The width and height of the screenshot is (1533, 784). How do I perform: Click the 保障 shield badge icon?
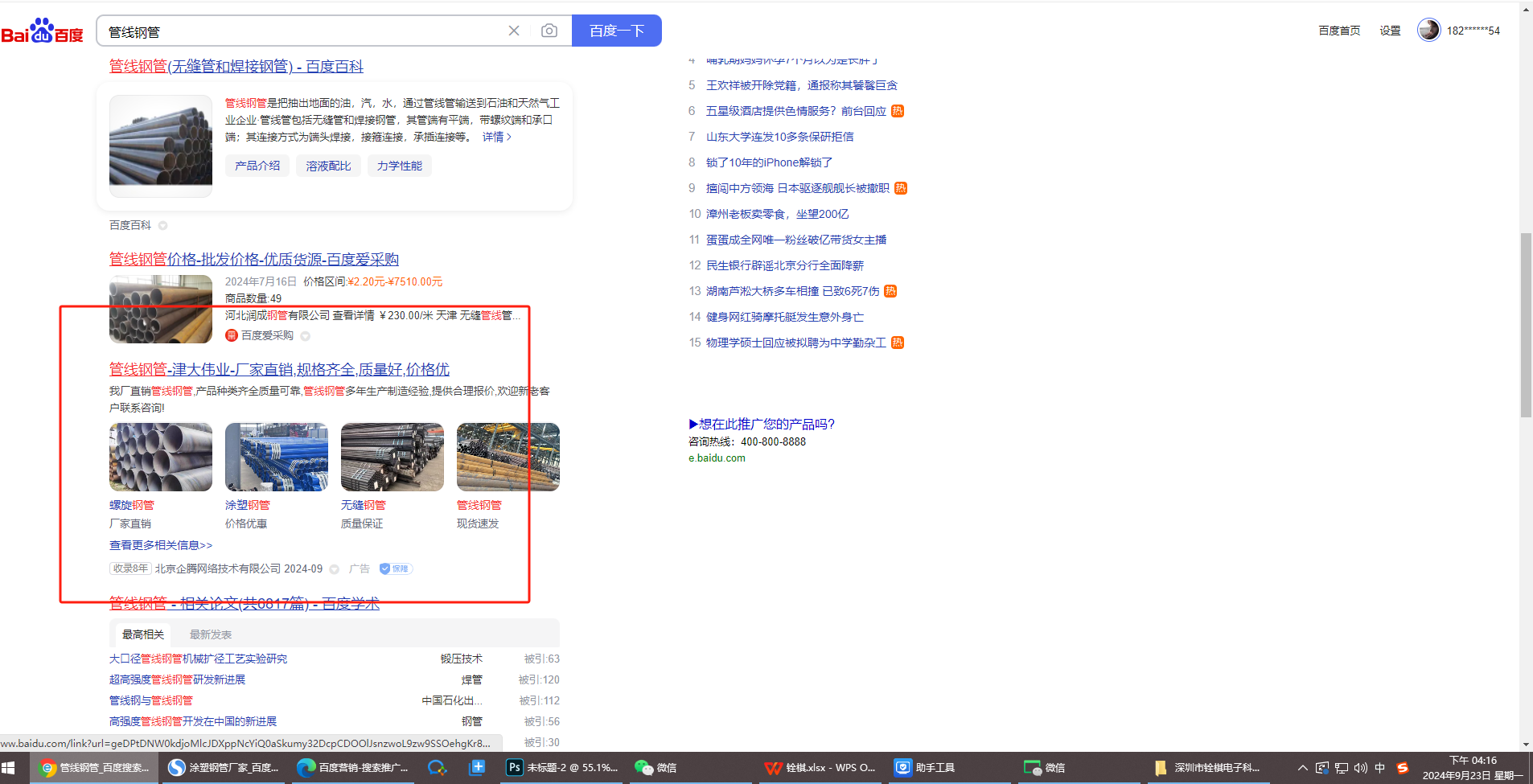(396, 569)
